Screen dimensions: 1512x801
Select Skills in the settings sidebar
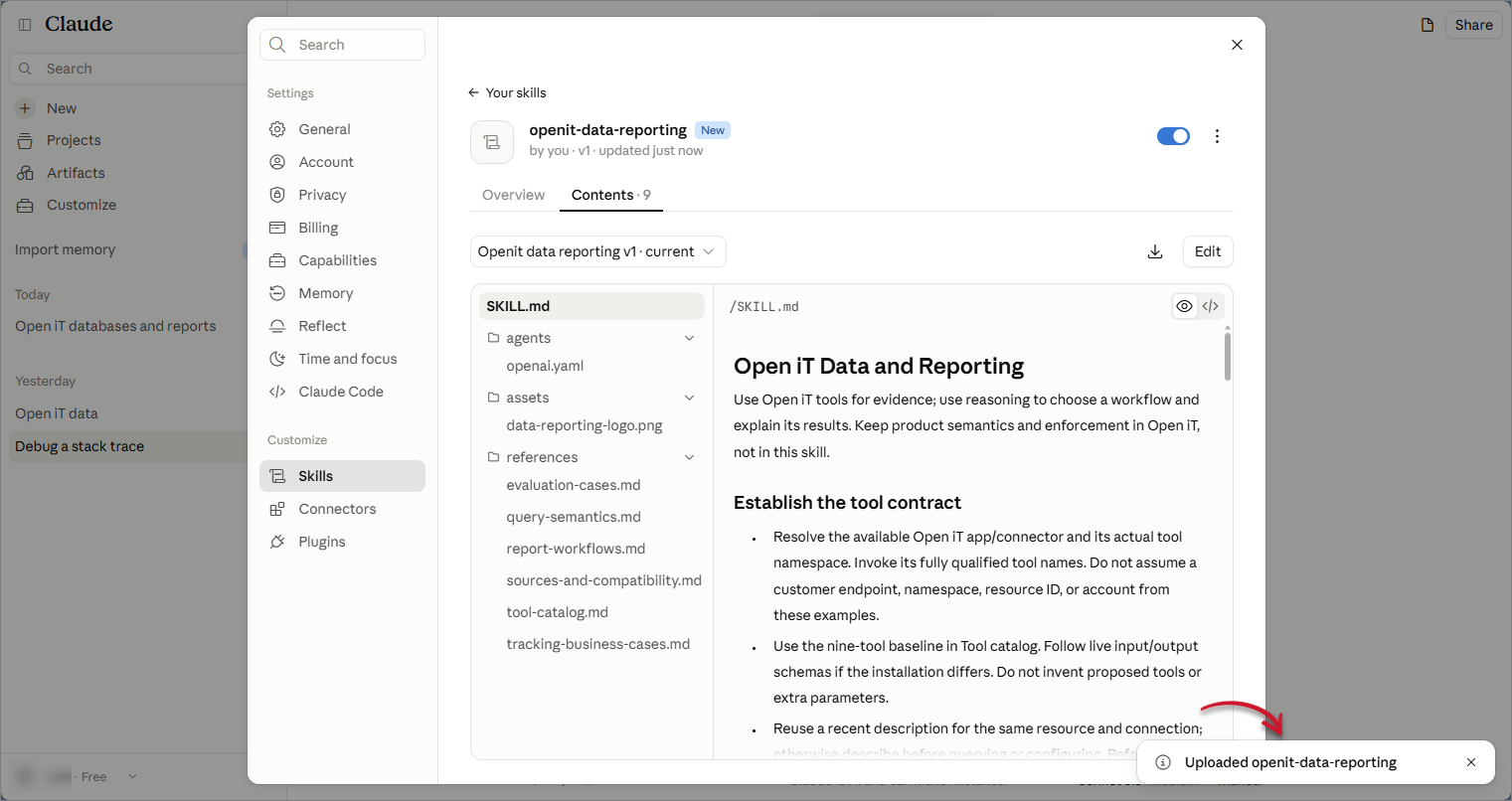pos(342,476)
